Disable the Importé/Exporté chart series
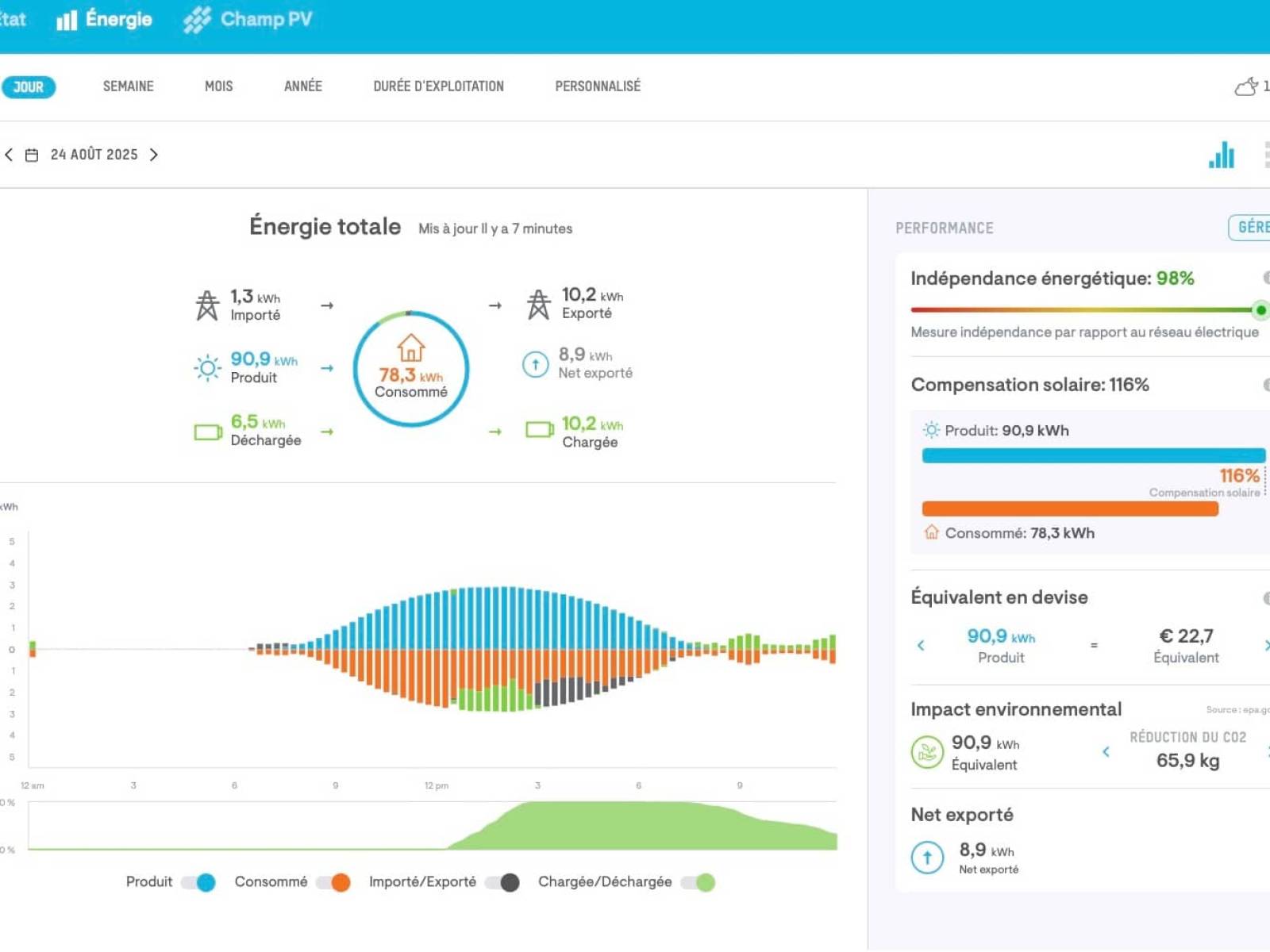This screenshot has width=1270, height=952. 502,882
